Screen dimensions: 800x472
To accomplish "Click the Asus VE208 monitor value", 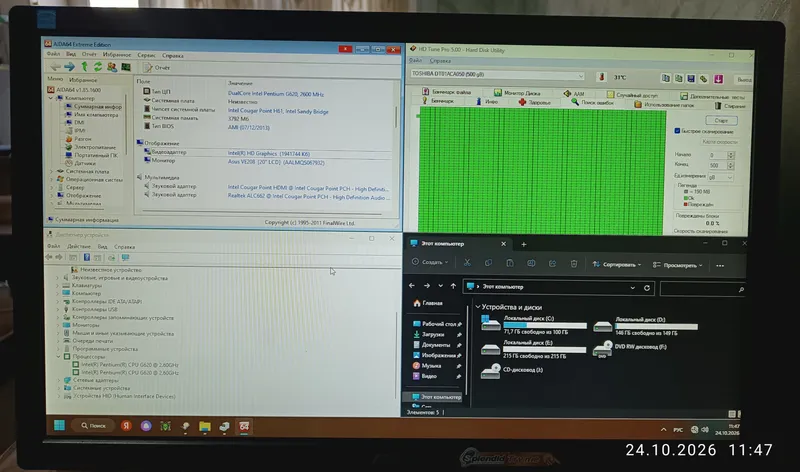I will point(276,163).
